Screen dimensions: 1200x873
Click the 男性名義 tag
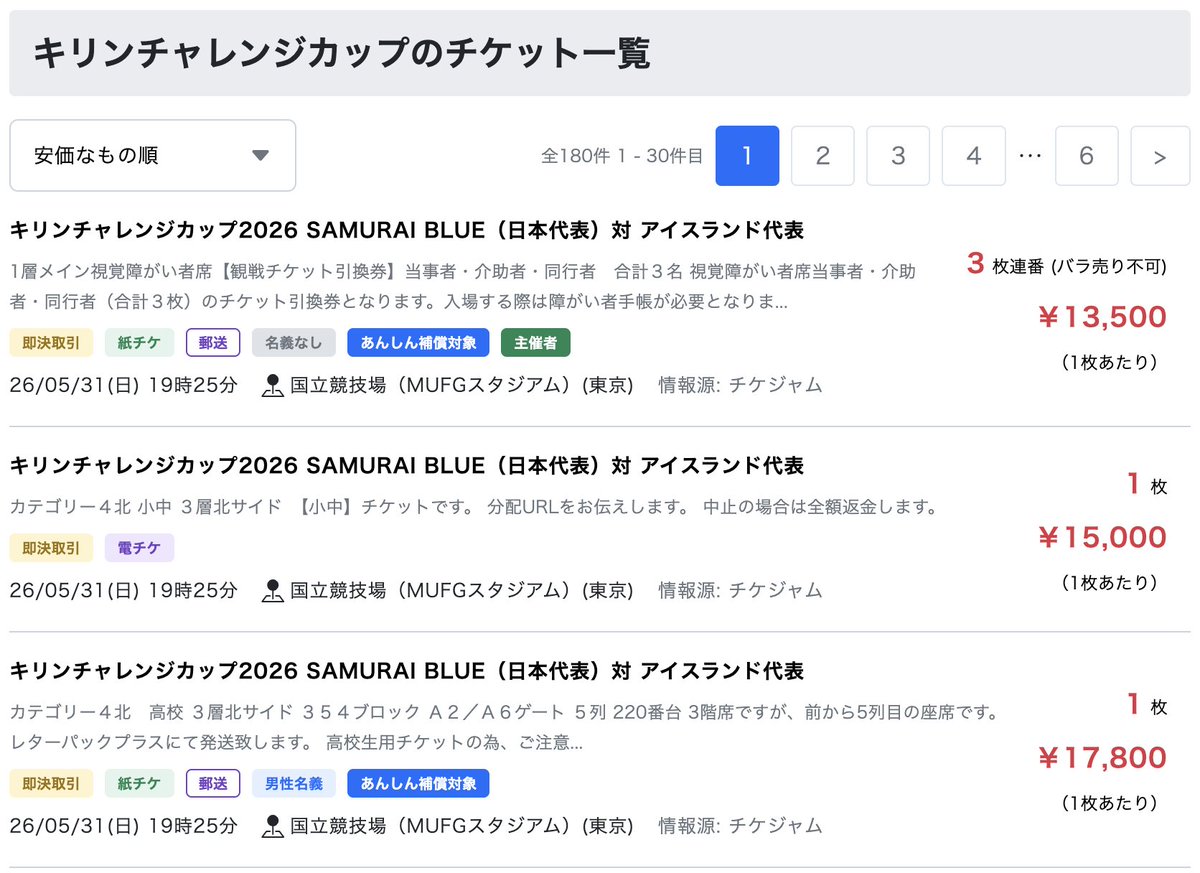[x=294, y=784]
